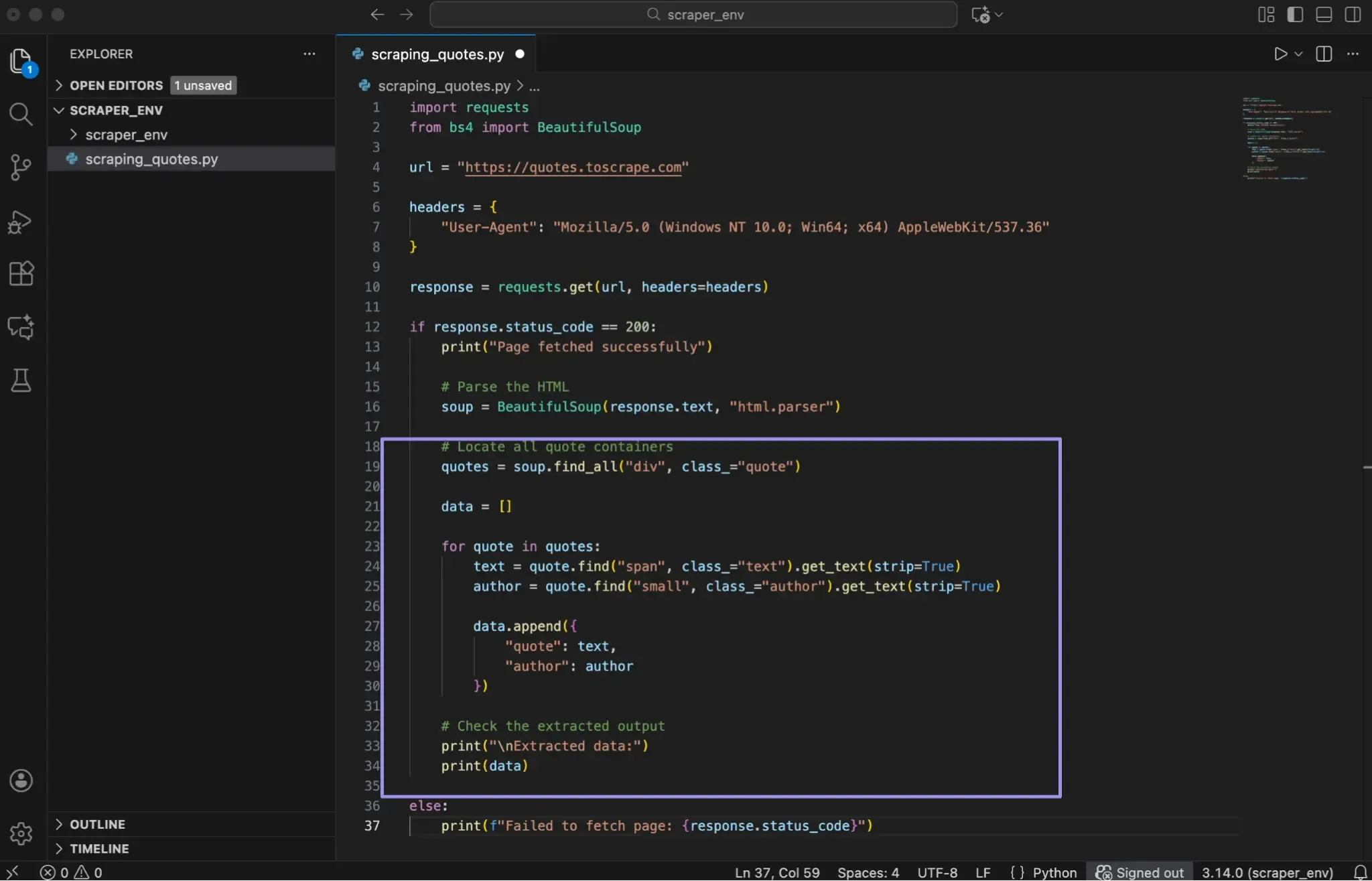Collapse the SCRAPER_ENV section
This screenshot has width=1372, height=881.
tap(59, 110)
